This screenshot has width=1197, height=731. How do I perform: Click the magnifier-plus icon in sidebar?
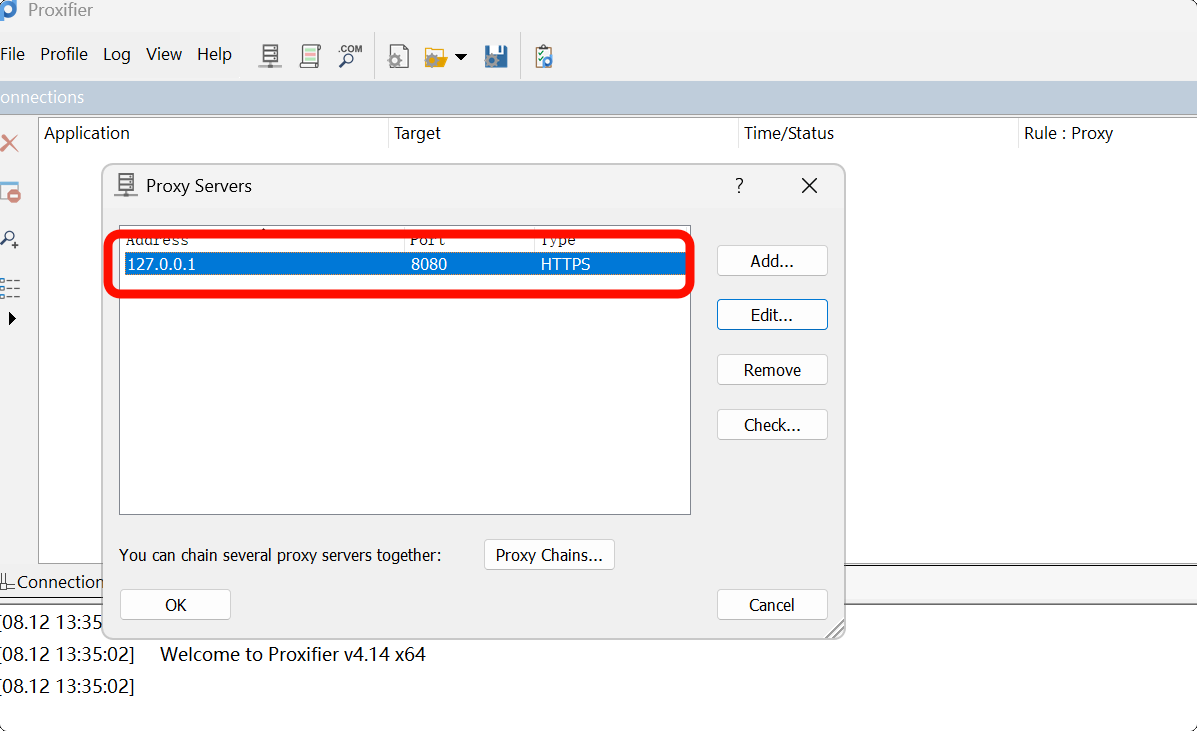(x=10, y=240)
